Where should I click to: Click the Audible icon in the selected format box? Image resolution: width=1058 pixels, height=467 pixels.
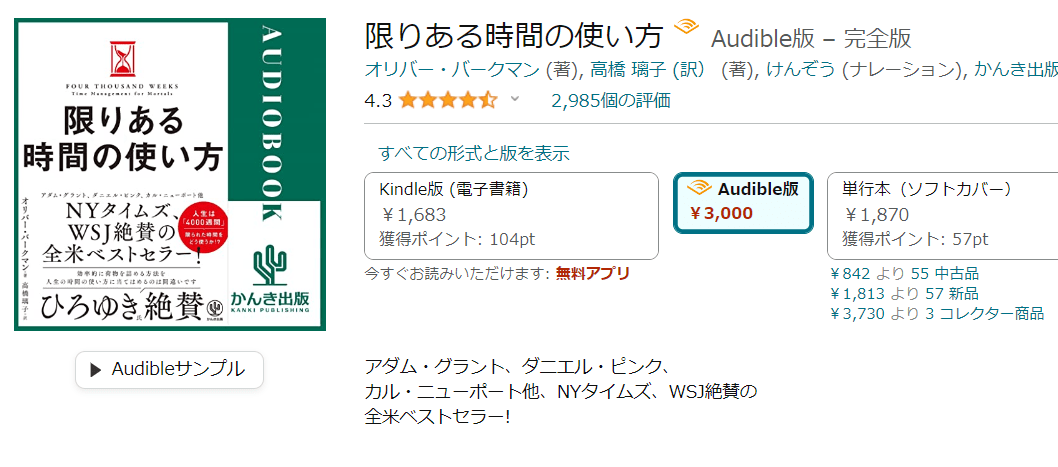(697, 189)
